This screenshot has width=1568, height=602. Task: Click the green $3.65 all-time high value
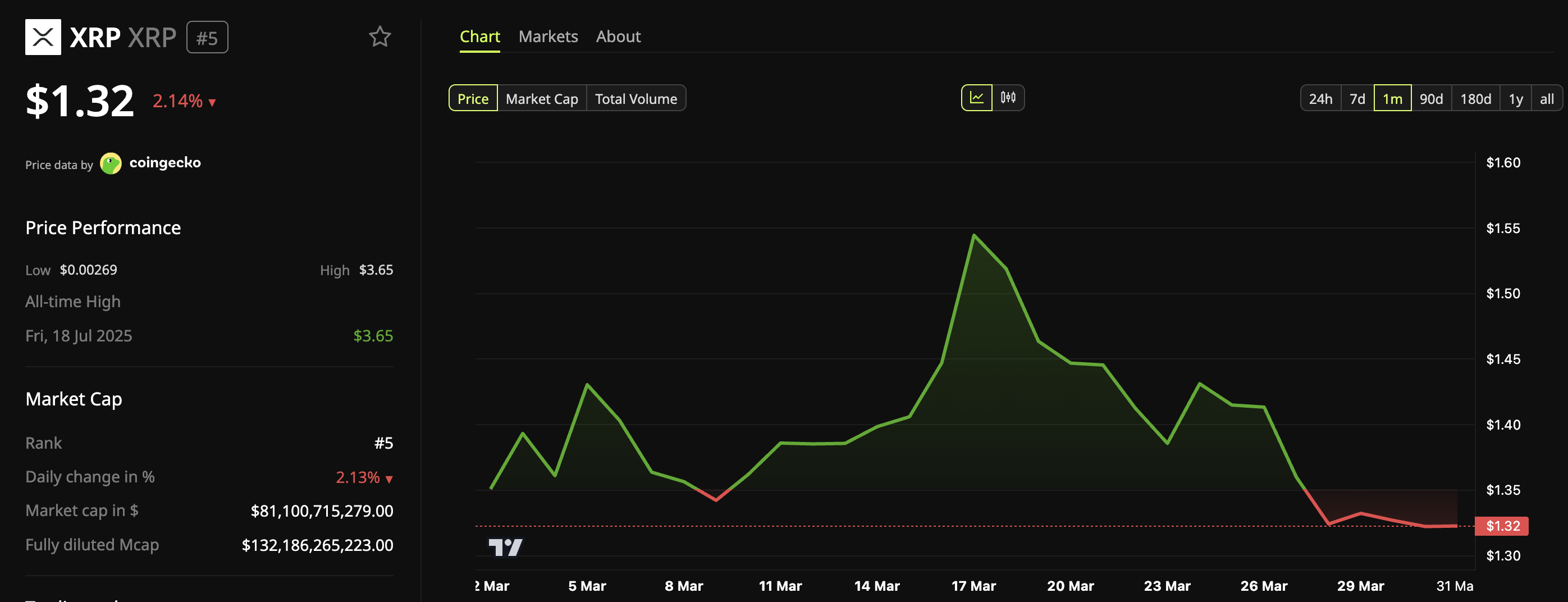tap(373, 336)
